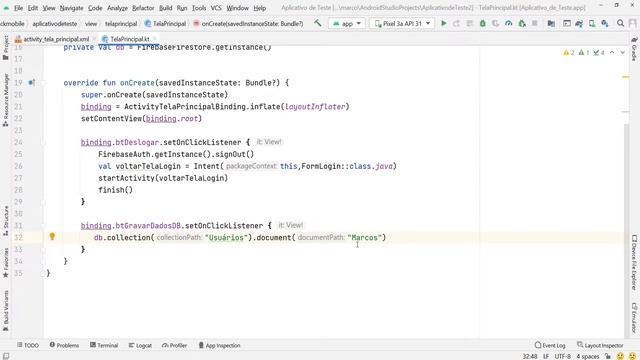The height and width of the screenshot is (360, 640).
Task: Click the override gutter marker on line 19
Action: [31, 83]
